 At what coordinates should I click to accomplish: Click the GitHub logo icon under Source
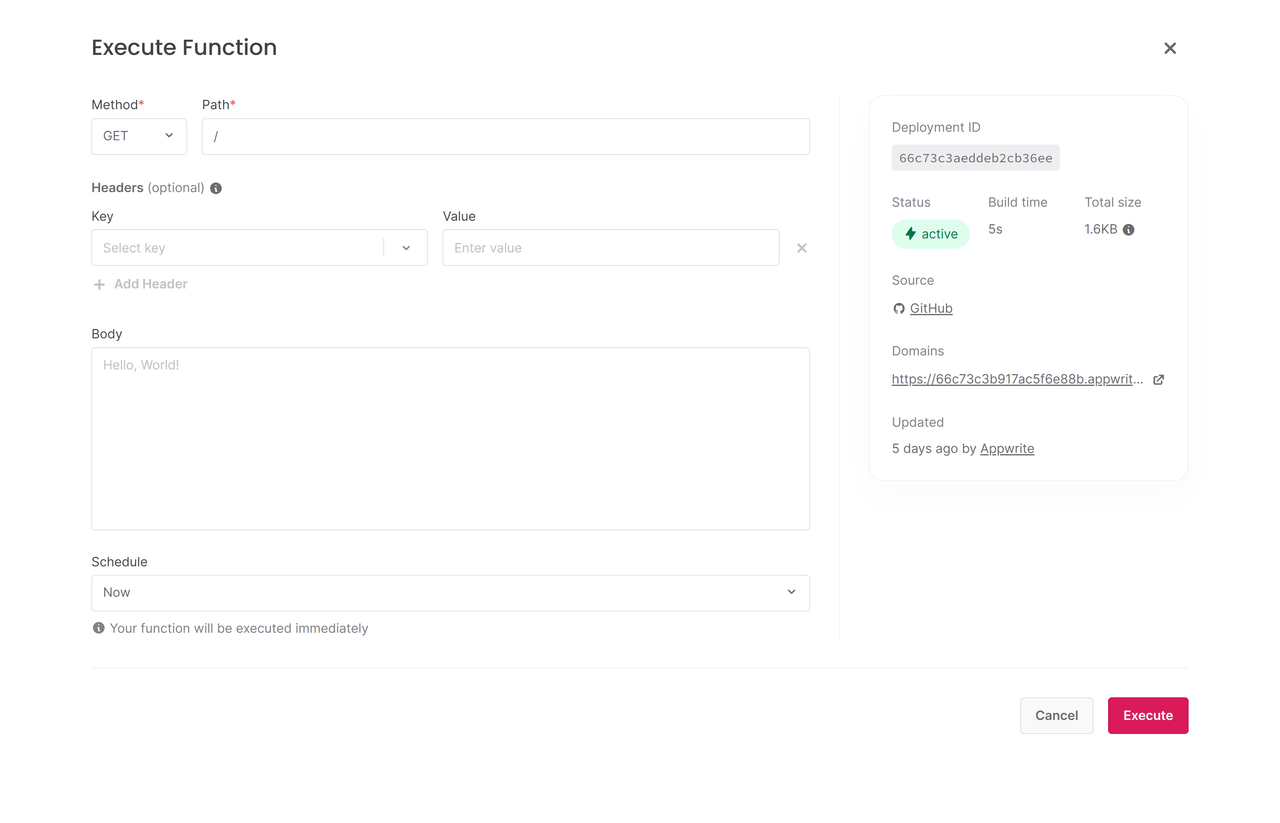899,309
